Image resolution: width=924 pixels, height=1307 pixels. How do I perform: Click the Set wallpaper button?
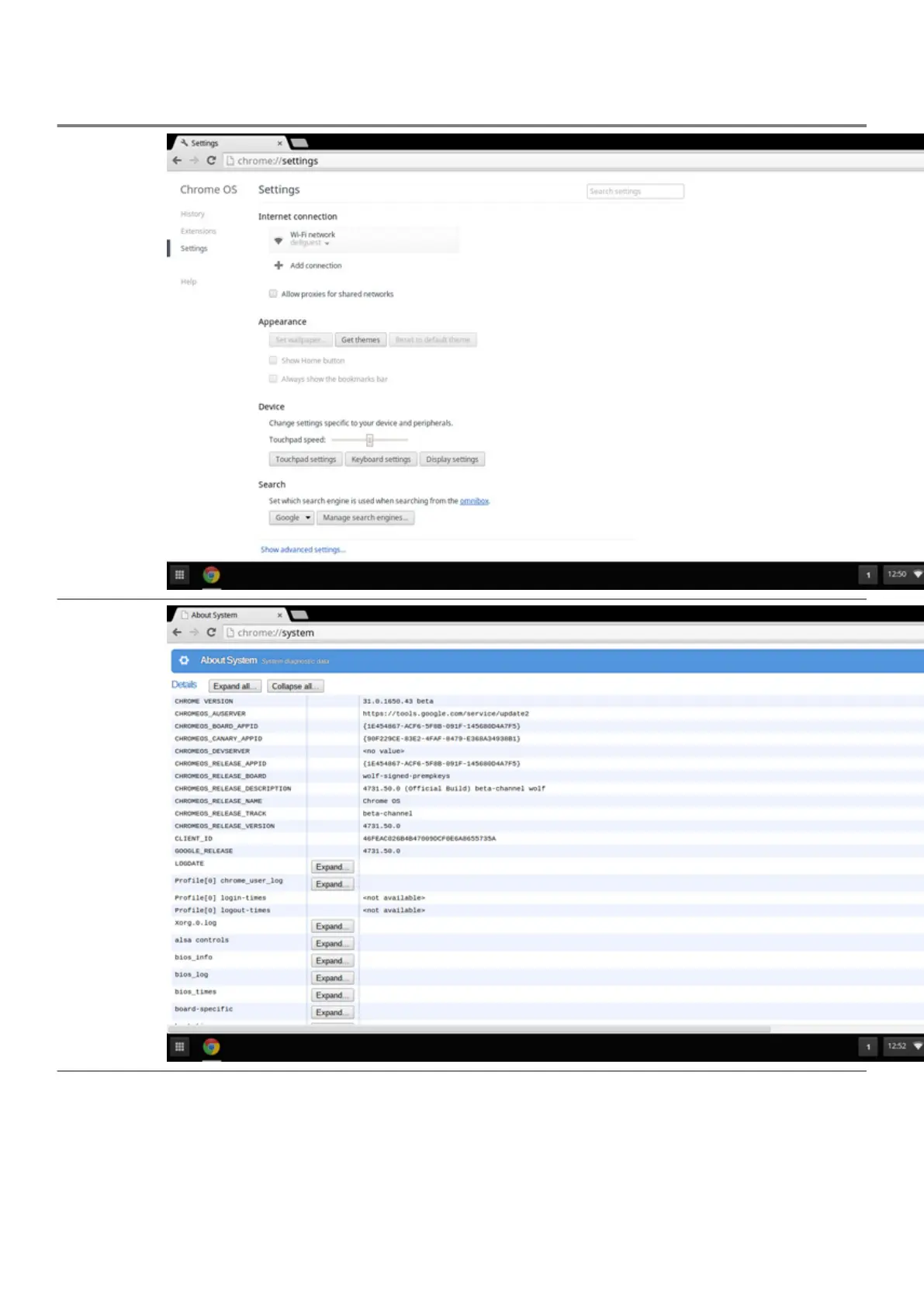(300, 340)
